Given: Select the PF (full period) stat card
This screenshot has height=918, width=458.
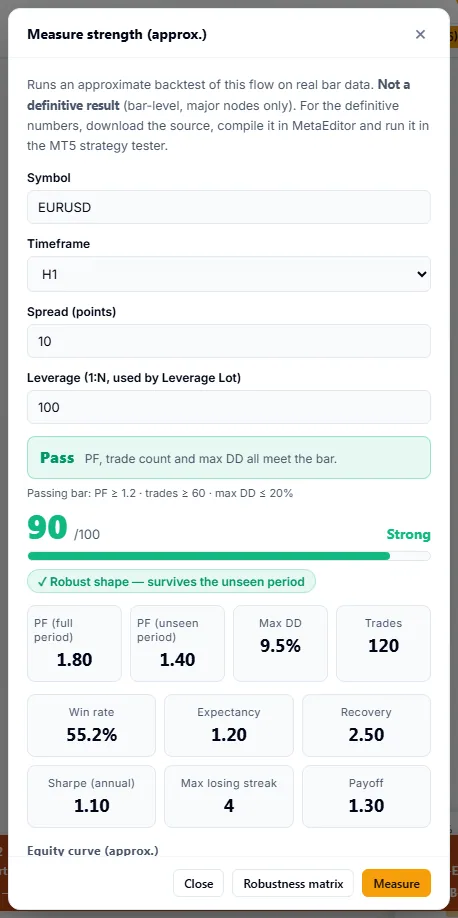Looking at the screenshot, I should click(x=74, y=643).
